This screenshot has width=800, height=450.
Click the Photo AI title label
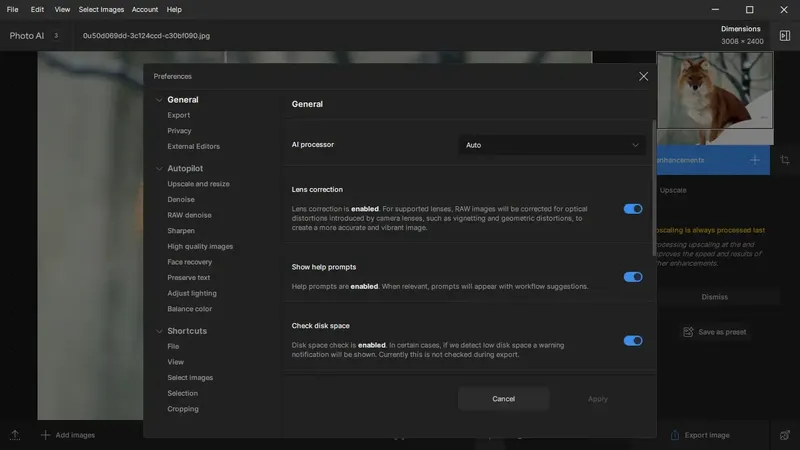point(27,36)
